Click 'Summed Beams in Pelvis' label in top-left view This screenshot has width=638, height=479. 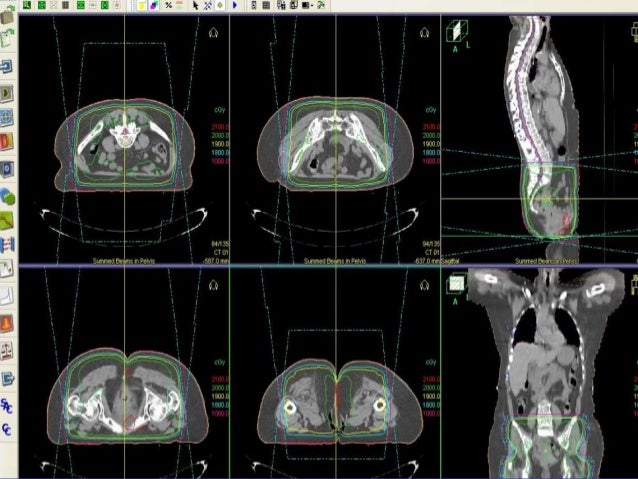[x=121, y=260]
